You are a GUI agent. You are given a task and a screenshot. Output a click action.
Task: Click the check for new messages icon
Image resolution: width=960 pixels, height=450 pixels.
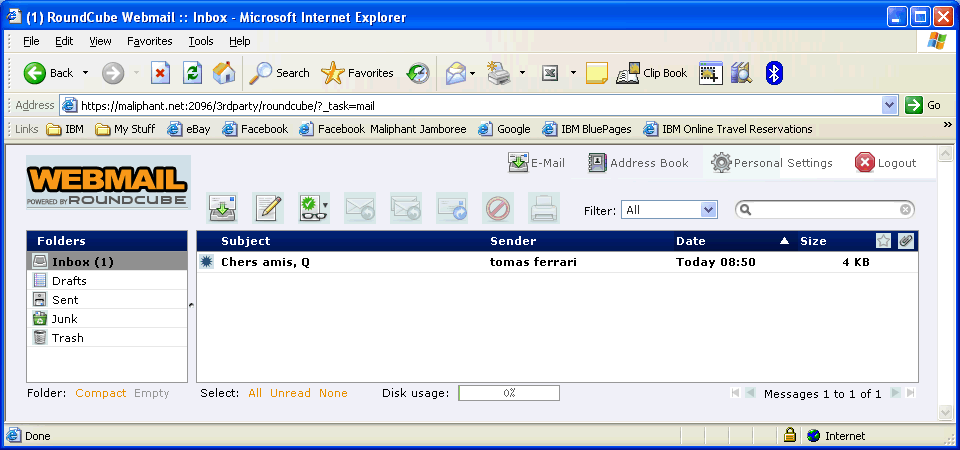click(x=222, y=208)
